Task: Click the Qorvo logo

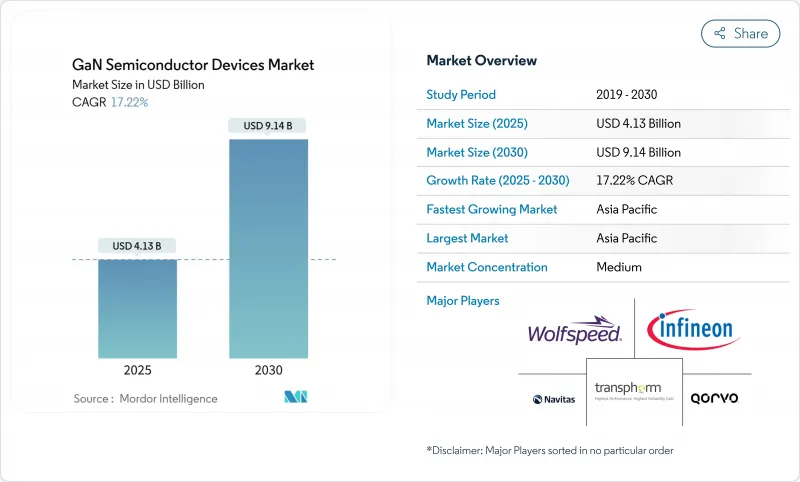Action: (x=715, y=398)
